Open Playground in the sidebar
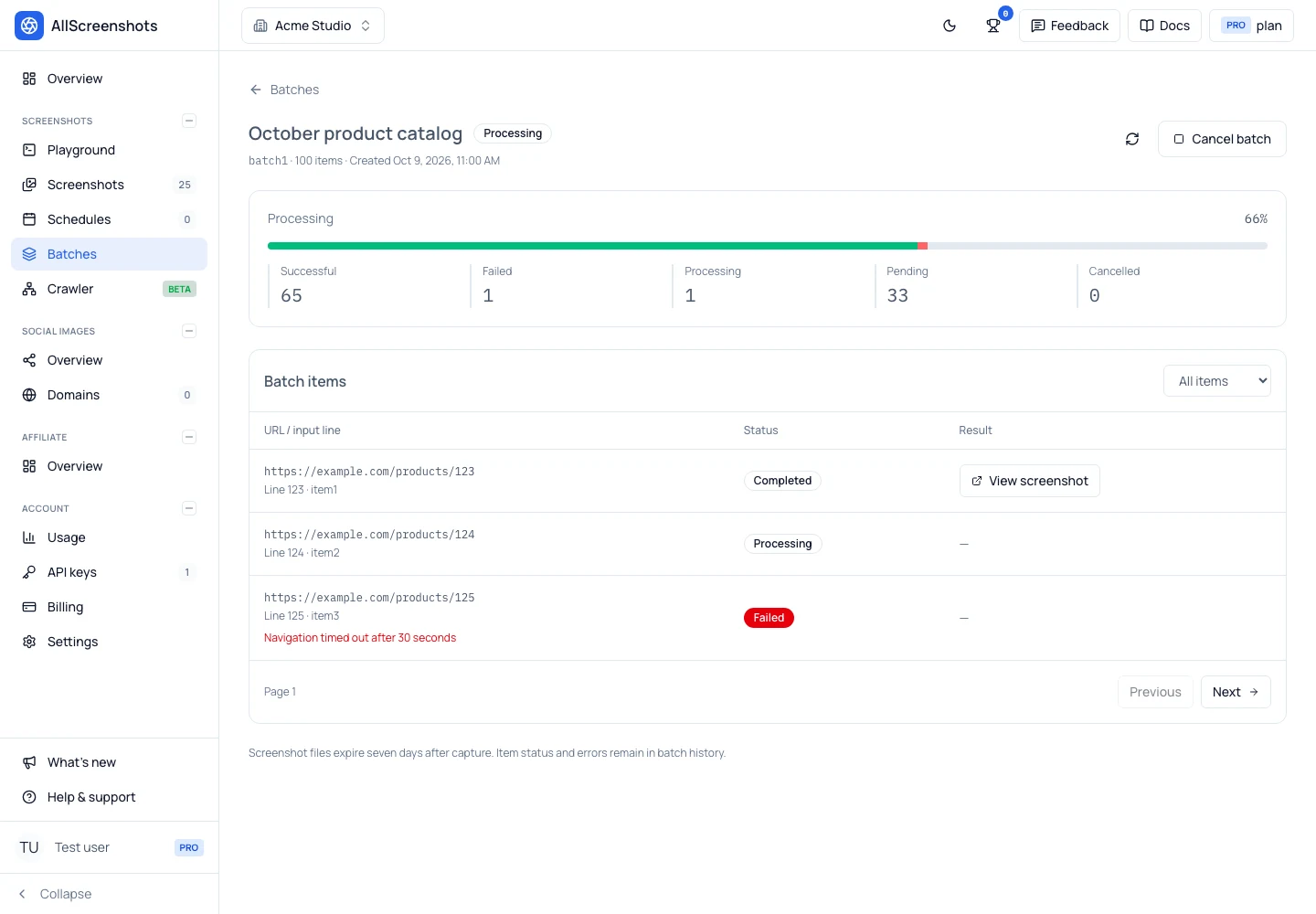Viewport: 1316px width, 914px height. point(109,150)
